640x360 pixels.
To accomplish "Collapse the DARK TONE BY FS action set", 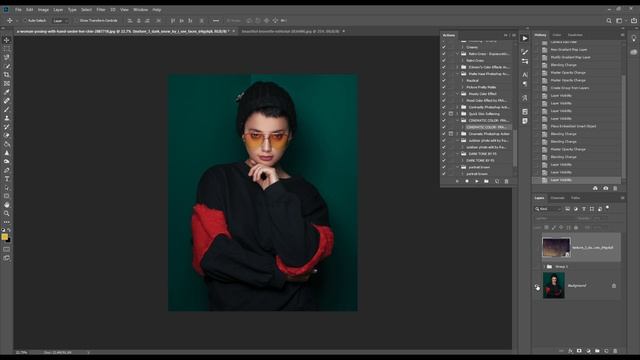I will click(x=458, y=154).
